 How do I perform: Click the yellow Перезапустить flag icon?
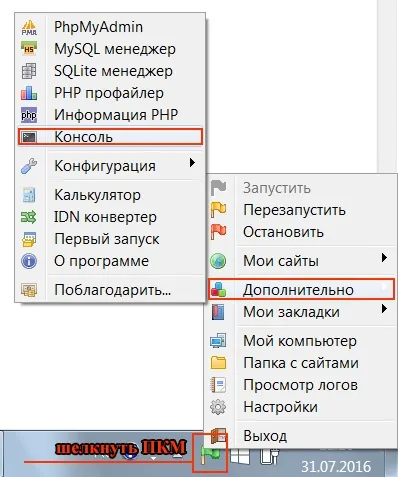click(x=218, y=210)
